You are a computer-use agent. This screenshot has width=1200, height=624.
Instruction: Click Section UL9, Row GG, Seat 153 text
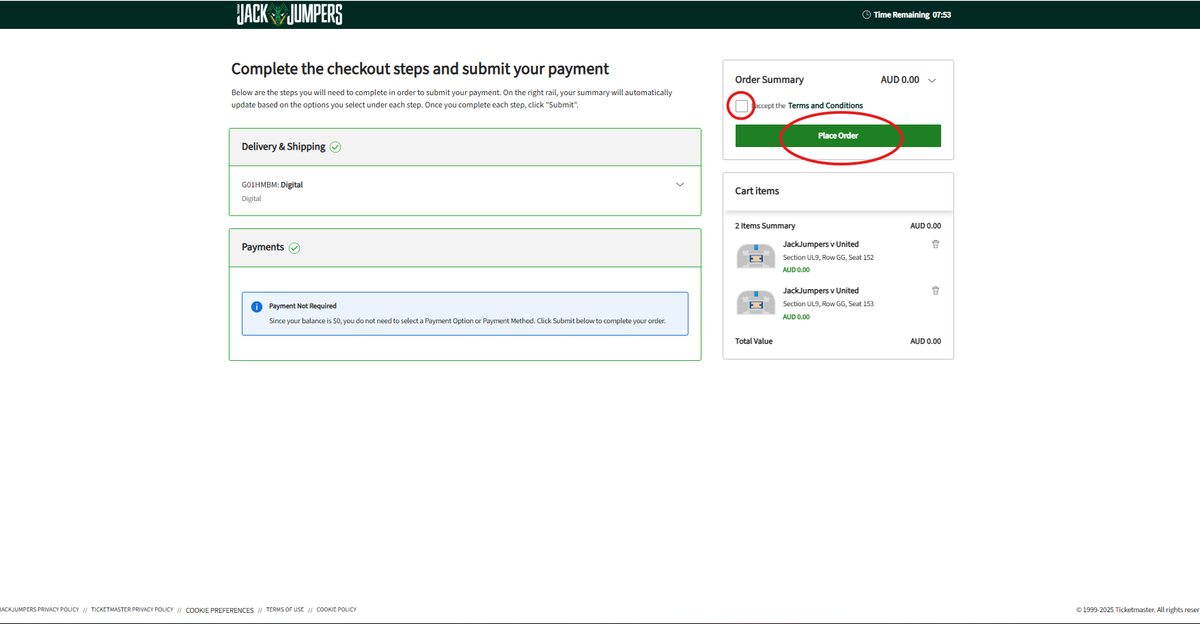828,303
